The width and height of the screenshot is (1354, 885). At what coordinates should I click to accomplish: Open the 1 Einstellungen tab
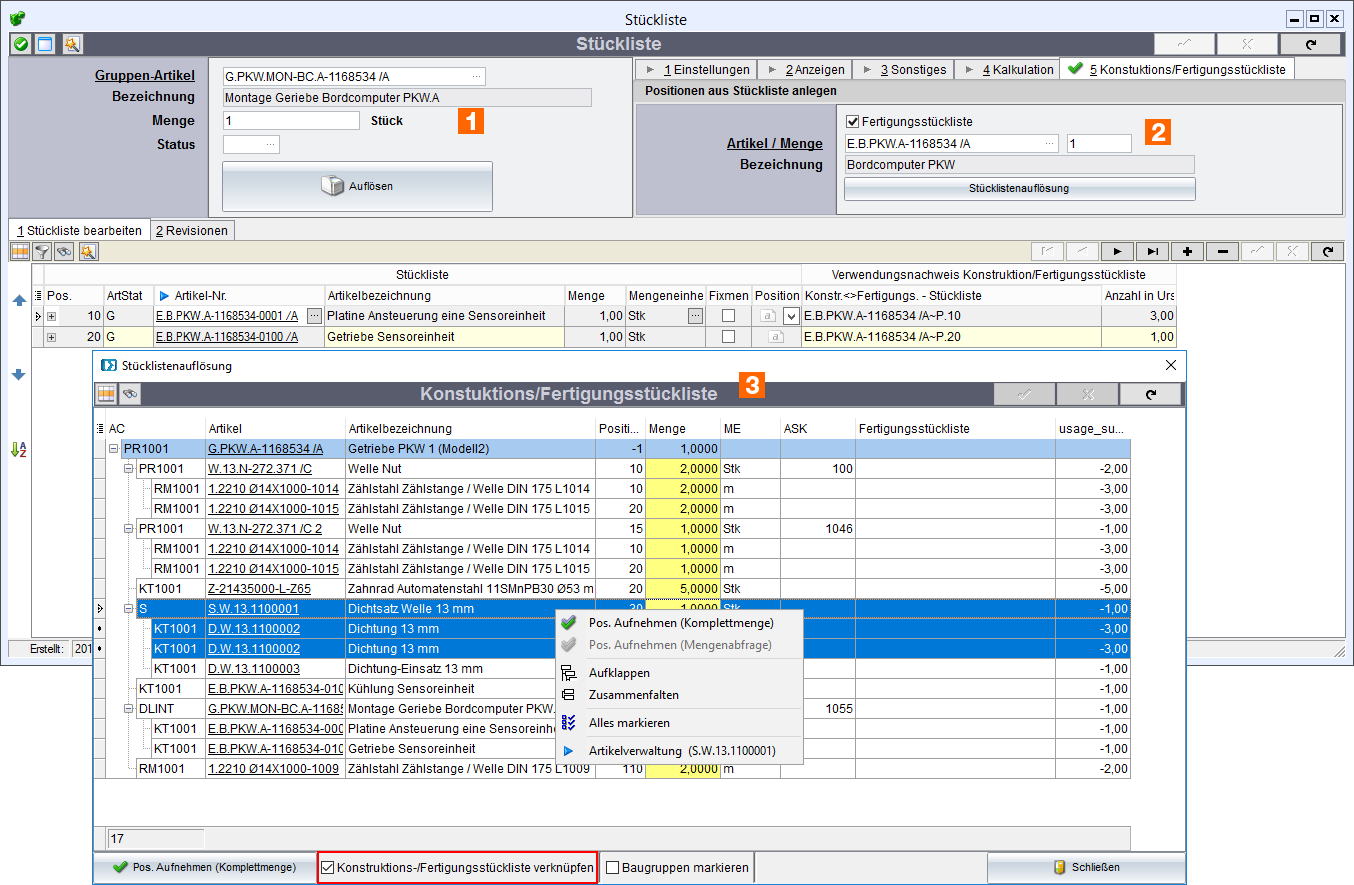(697, 69)
